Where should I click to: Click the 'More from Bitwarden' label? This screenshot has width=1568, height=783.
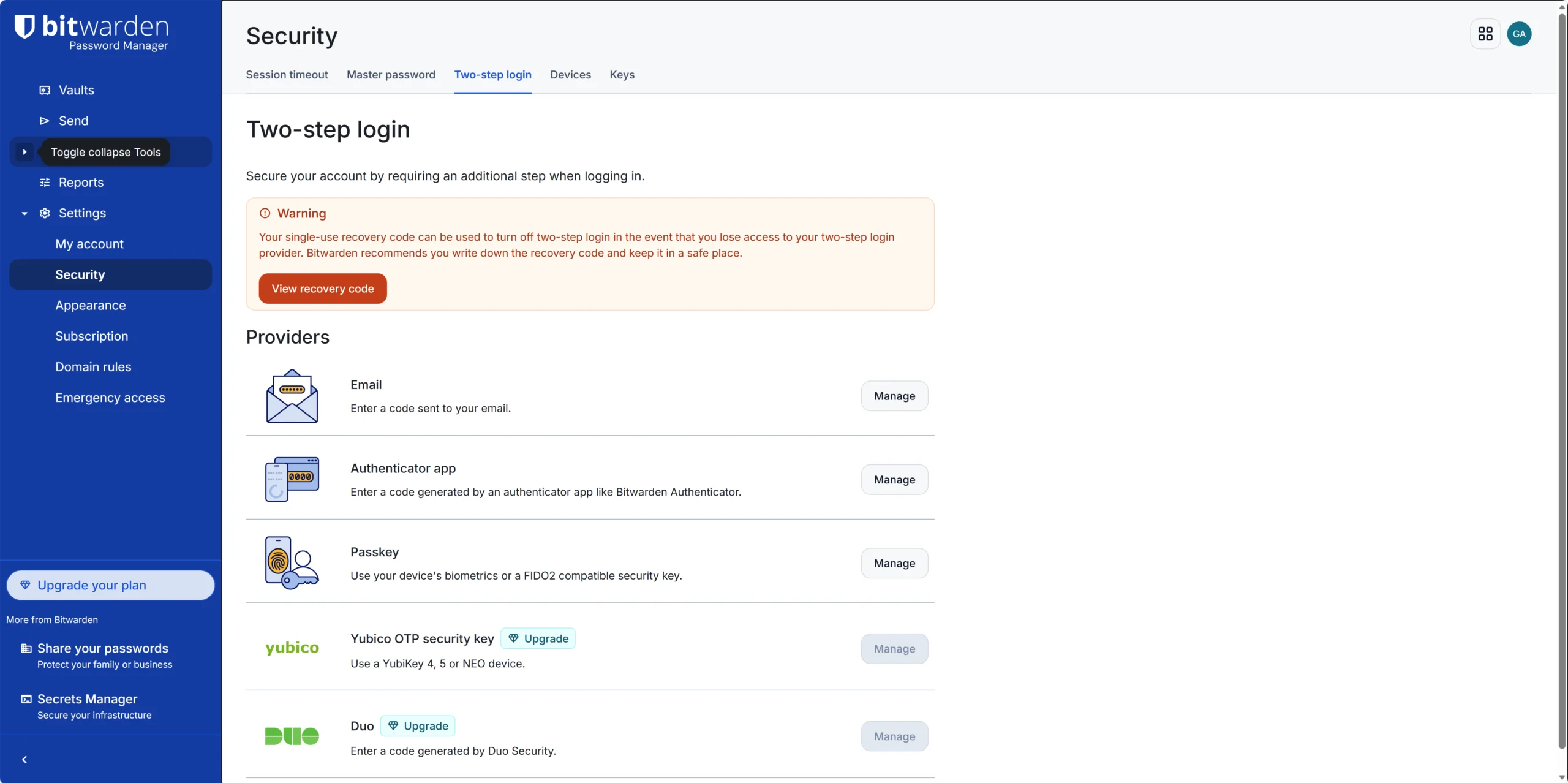[52, 620]
